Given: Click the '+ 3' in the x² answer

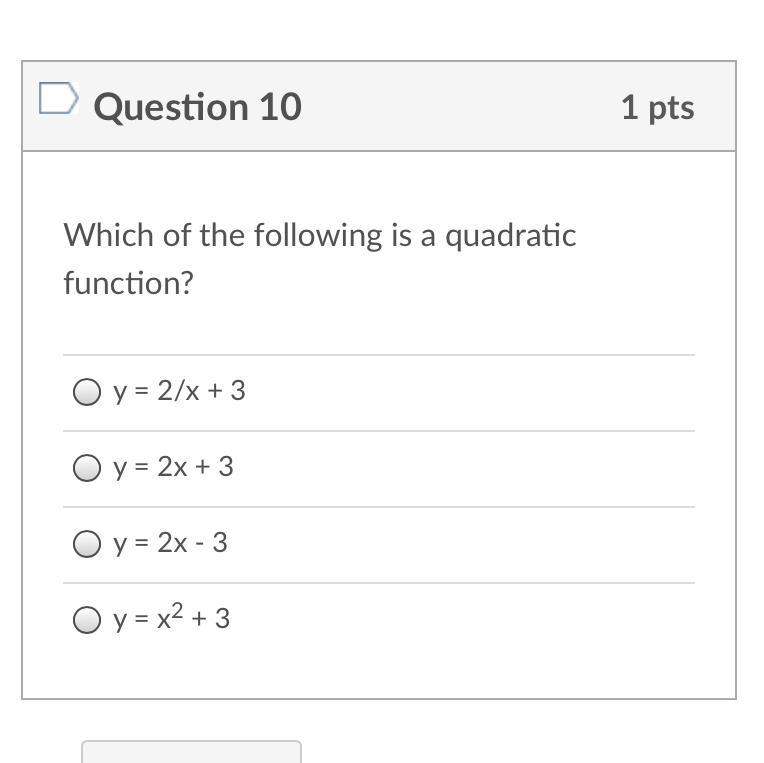Looking at the screenshot, I should (212, 619).
